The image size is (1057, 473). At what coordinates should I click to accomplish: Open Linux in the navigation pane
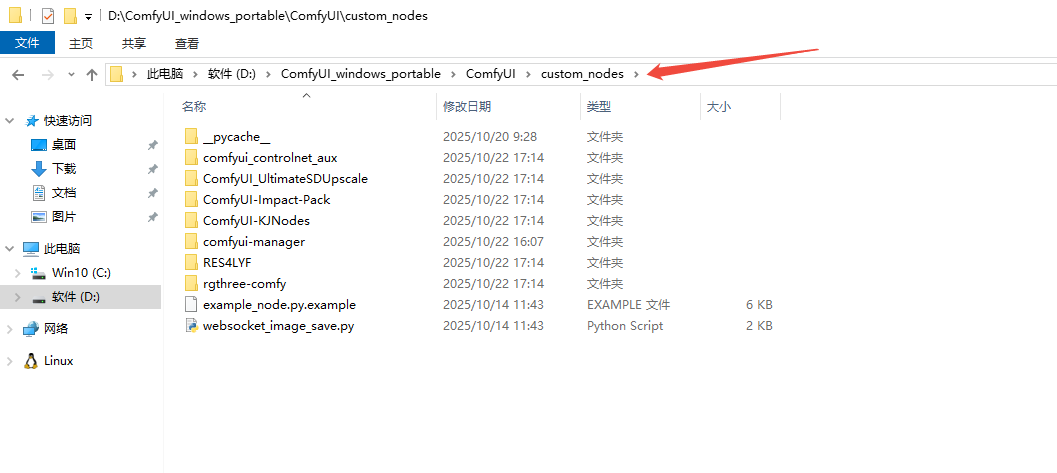tap(58, 361)
